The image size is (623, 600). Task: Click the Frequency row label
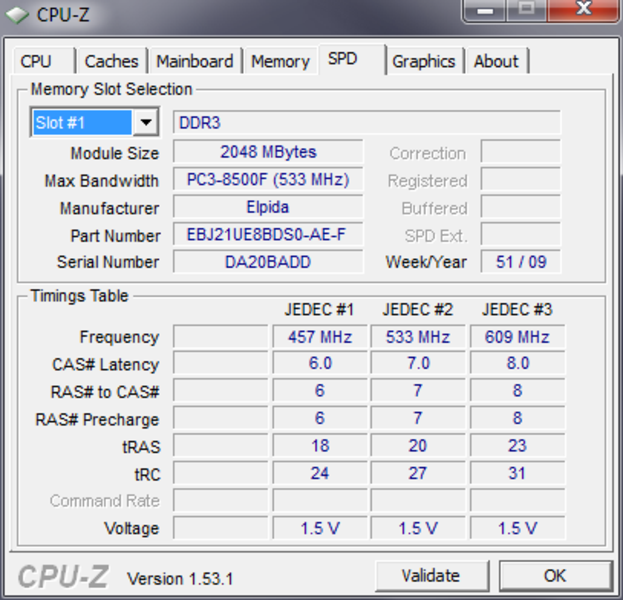tap(119, 337)
